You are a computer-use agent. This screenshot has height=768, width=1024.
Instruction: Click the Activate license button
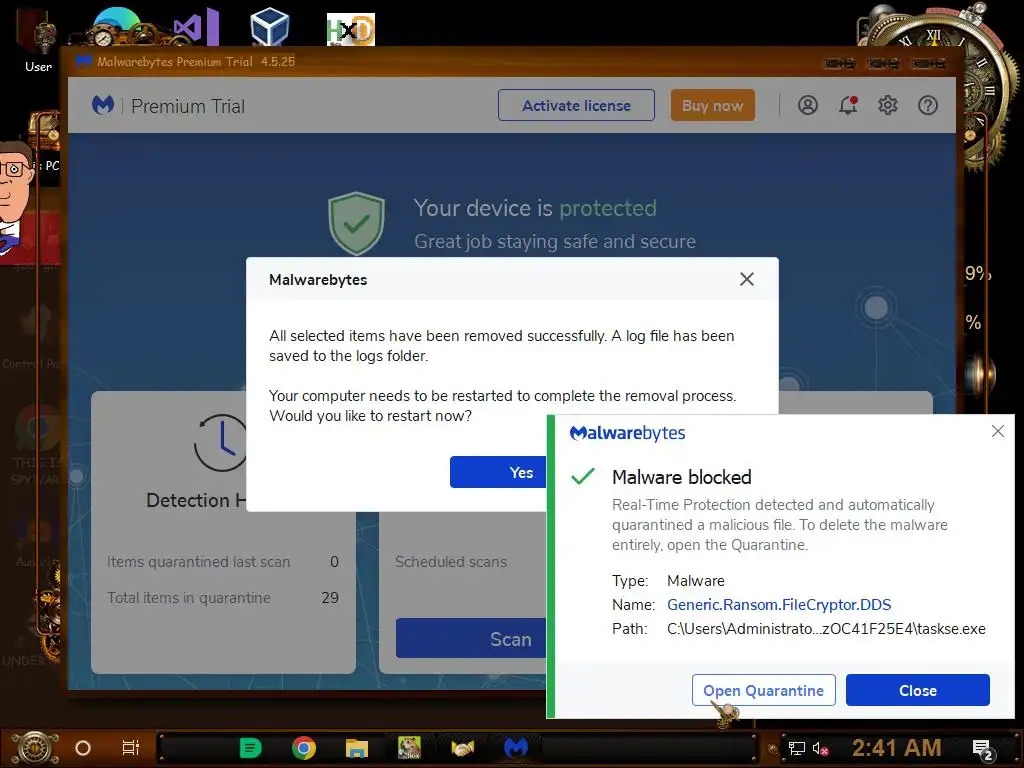point(576,105)
